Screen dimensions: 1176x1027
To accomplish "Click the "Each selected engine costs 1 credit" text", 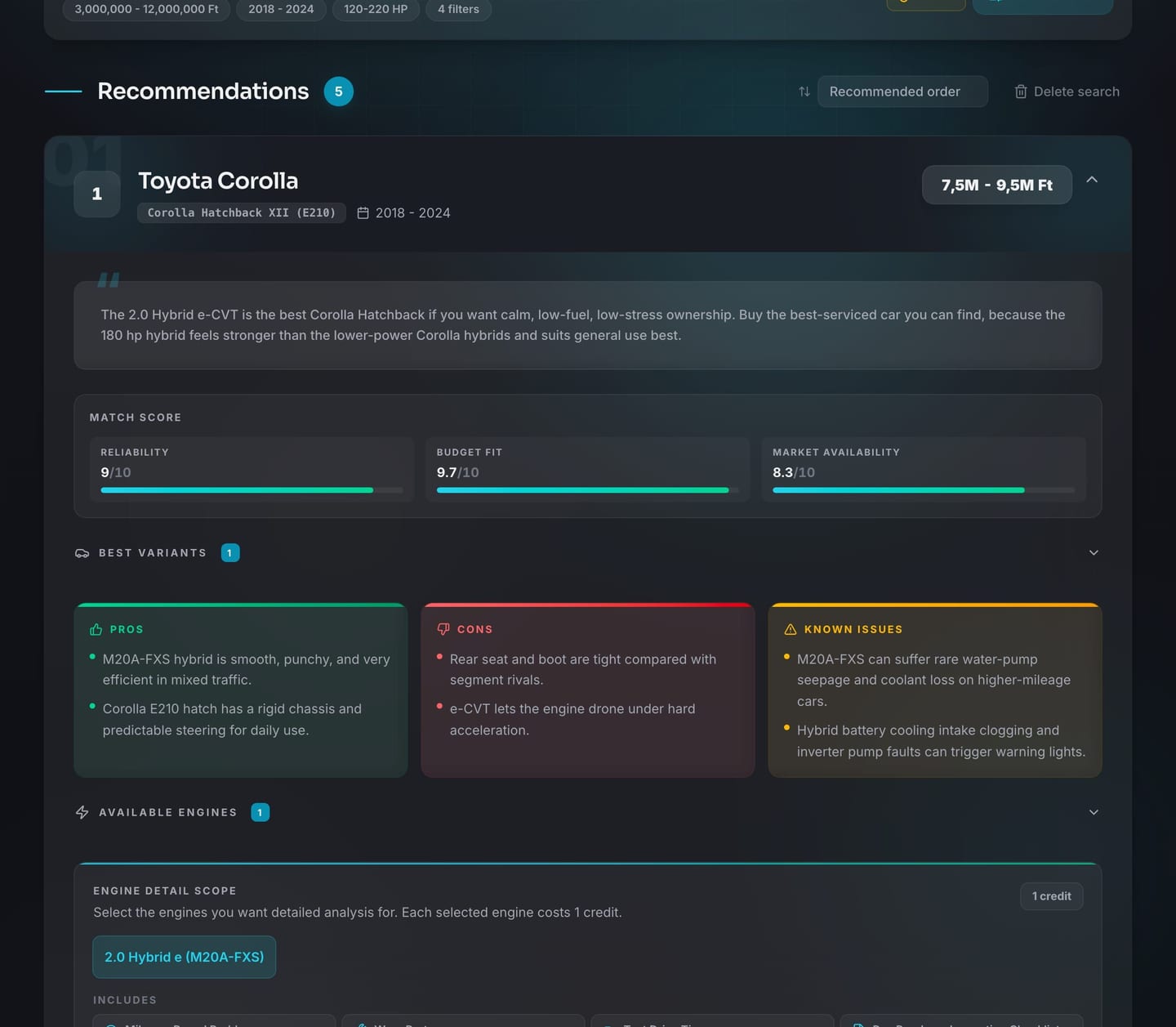I will tap(511, 913).
